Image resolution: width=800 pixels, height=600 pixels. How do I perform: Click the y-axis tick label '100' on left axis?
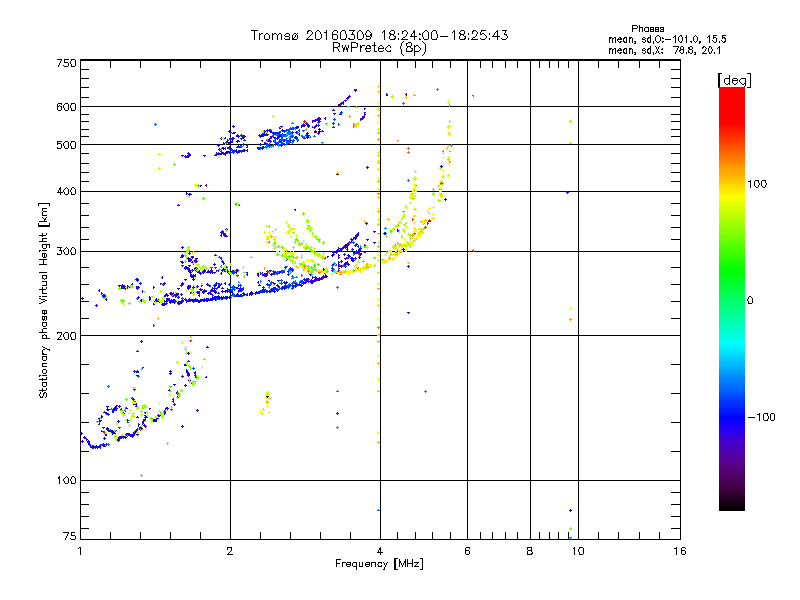pyautogui.click(x=66, y=480)
